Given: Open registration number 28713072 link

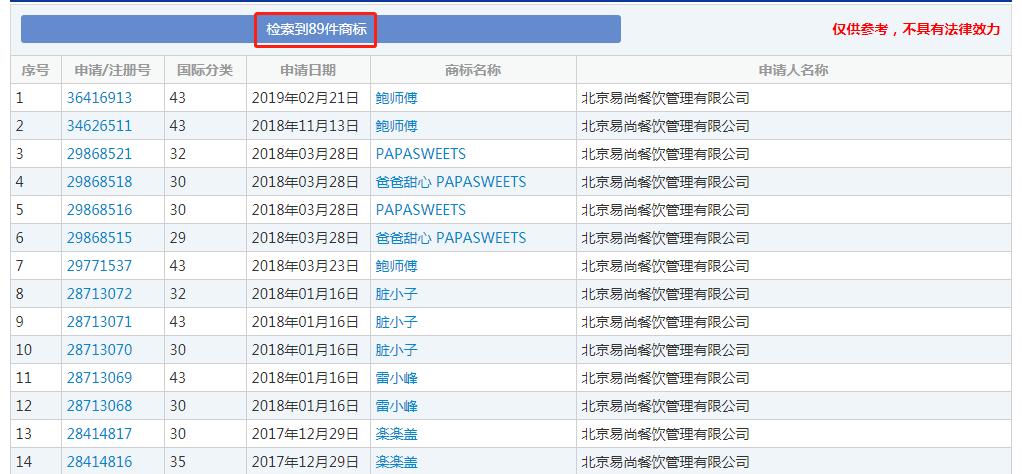Looking at the screenshot, I should [x=99, y=294].
